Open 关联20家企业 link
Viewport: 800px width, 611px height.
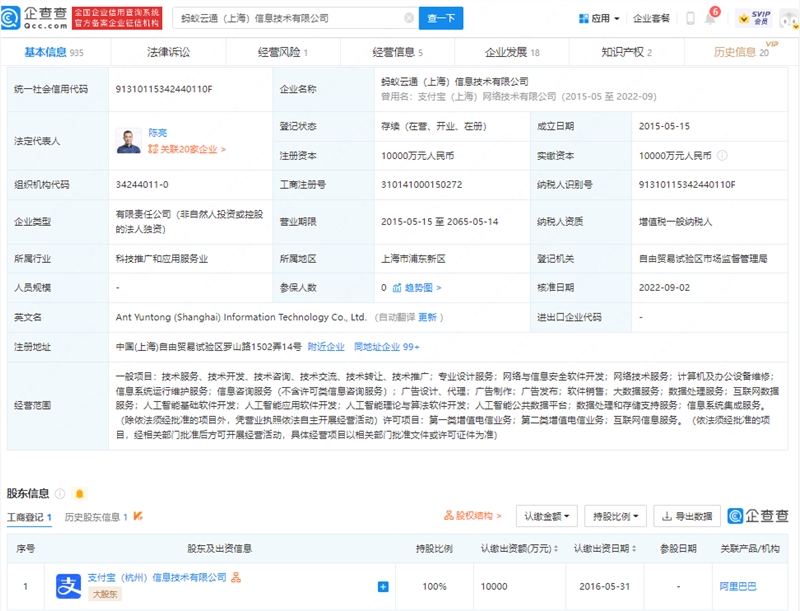[187, 149]
